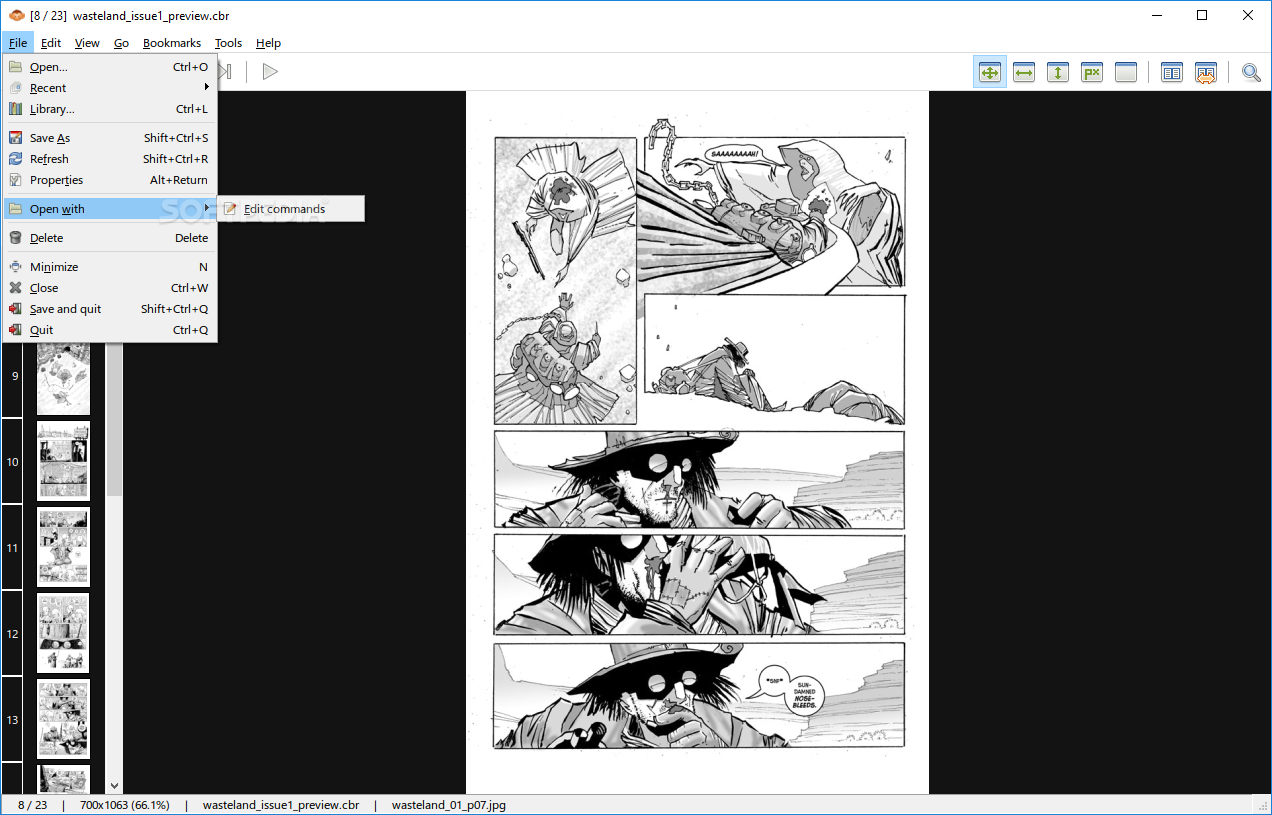Select fit width mode icon

coord(1024,72)
